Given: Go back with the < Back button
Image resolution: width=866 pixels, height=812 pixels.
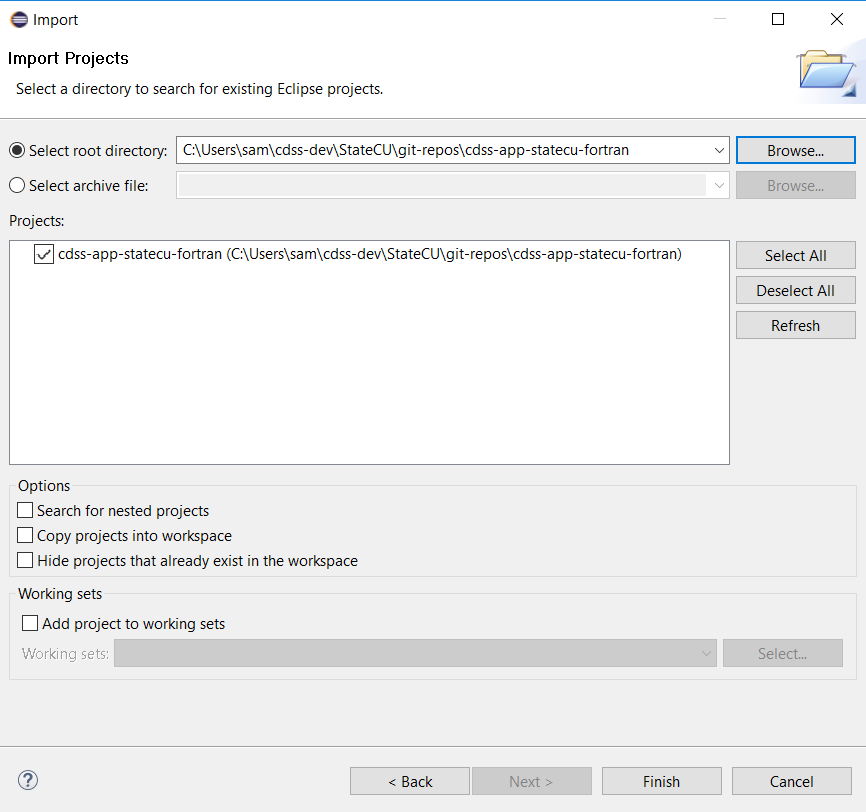Looking at the screenshot, I should click(410, 781).
